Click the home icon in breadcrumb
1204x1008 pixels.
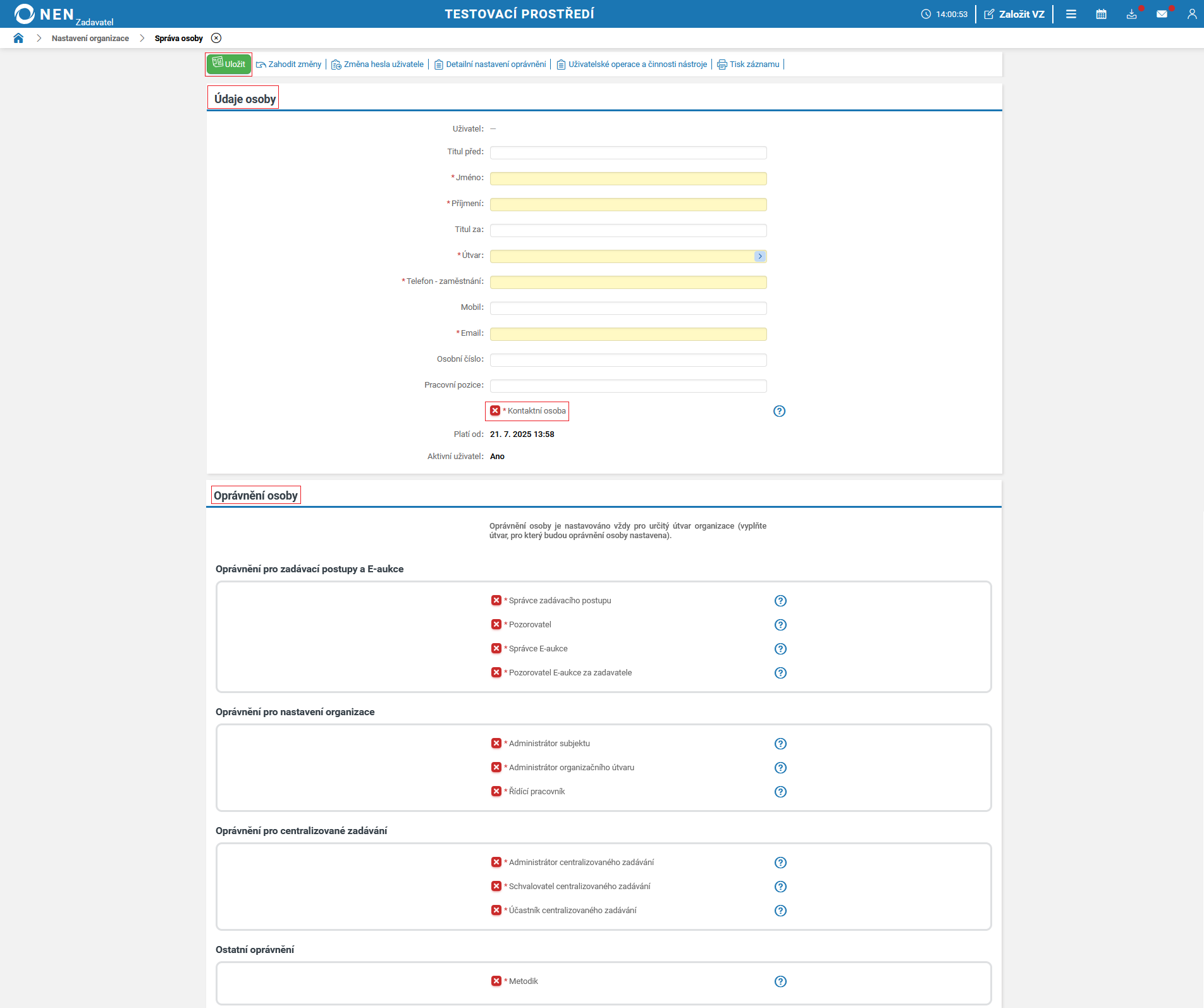18,39
